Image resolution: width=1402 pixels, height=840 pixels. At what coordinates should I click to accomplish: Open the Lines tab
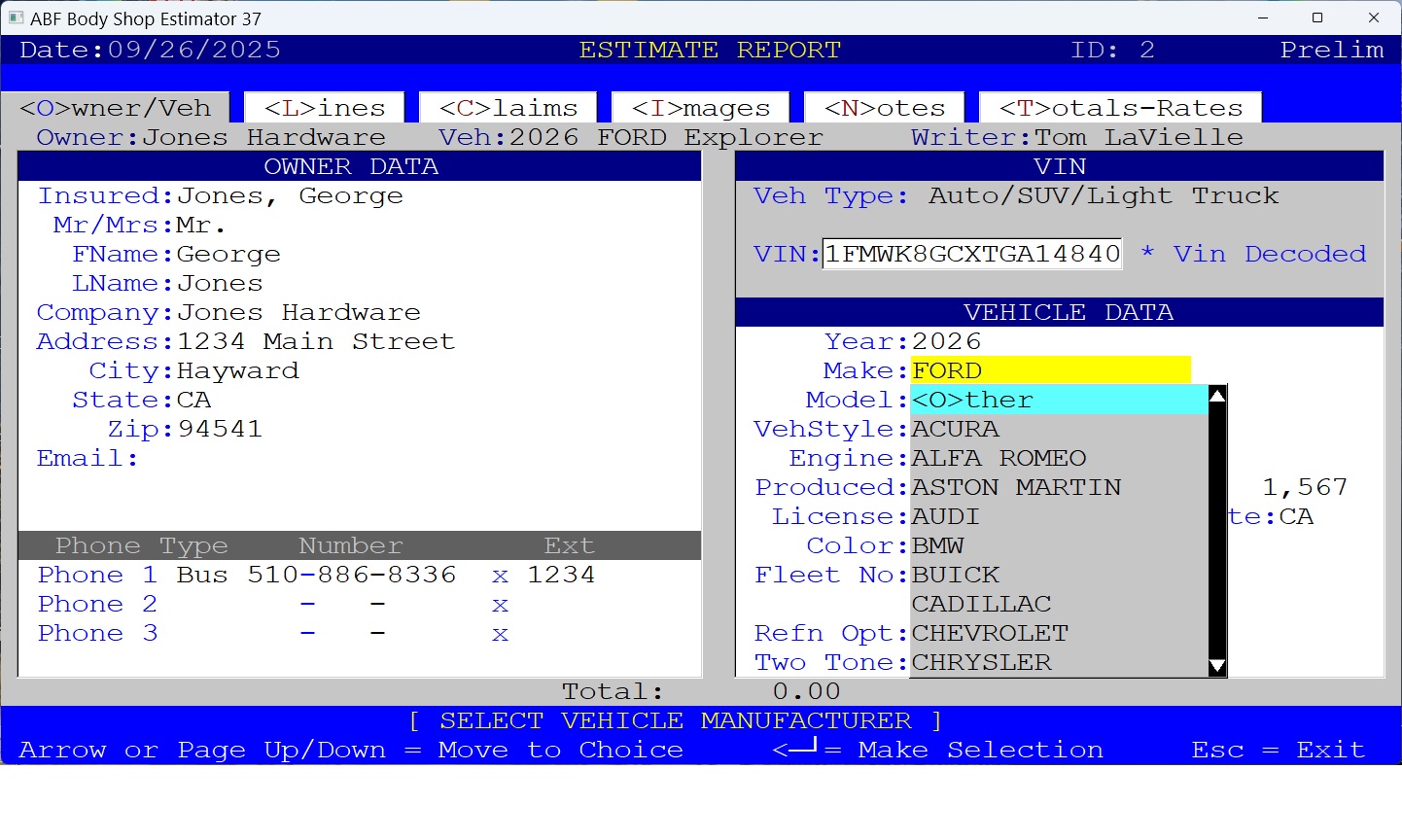point(325,108)
